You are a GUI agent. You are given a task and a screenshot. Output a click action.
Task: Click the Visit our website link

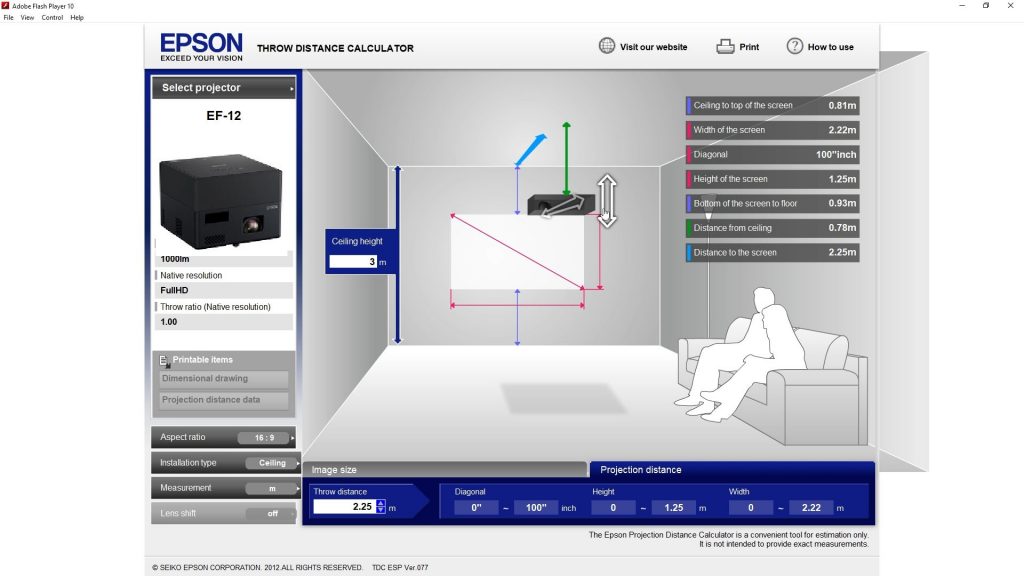[x=653, y=47]
